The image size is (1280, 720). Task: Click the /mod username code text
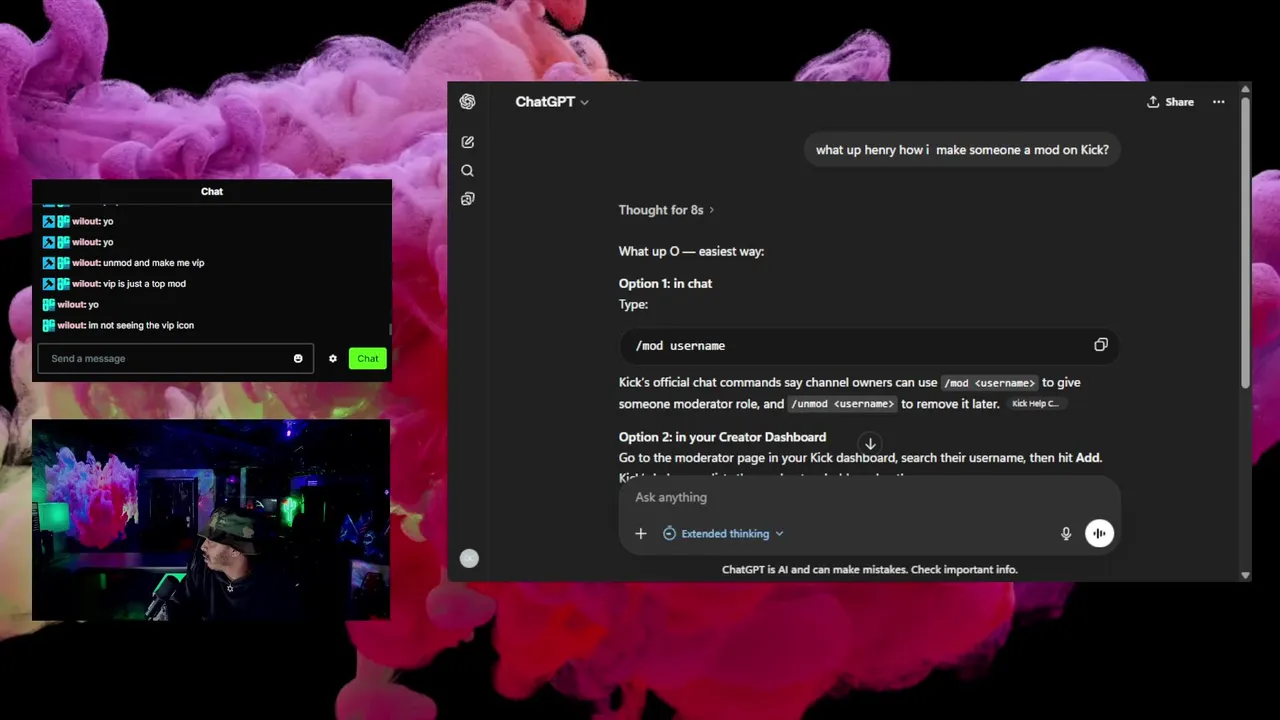tap(680, 346)
